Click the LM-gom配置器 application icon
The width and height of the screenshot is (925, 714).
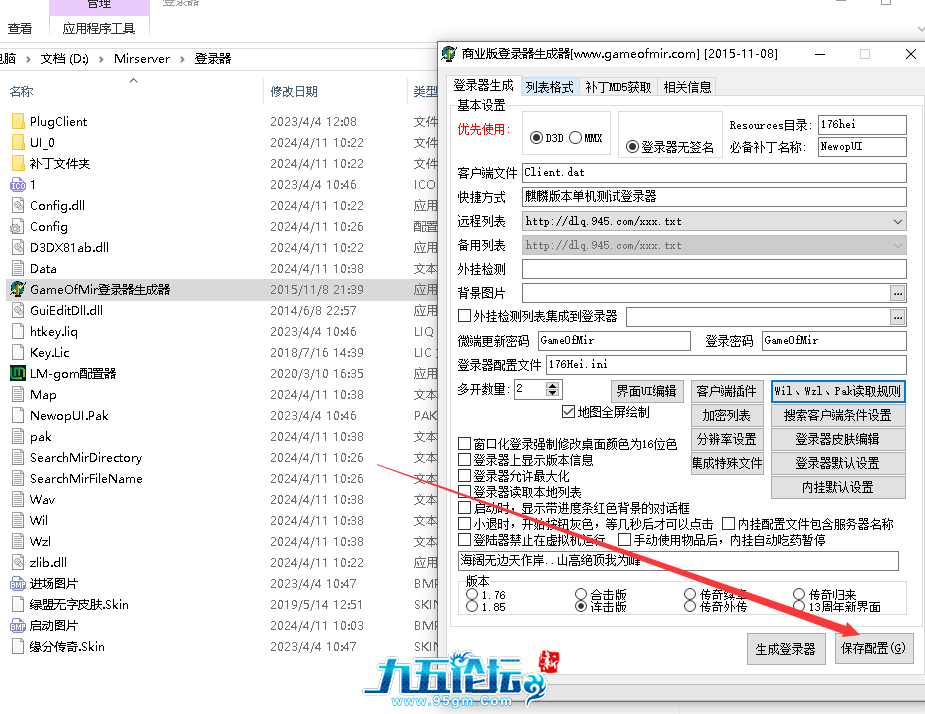pos(18,374)
